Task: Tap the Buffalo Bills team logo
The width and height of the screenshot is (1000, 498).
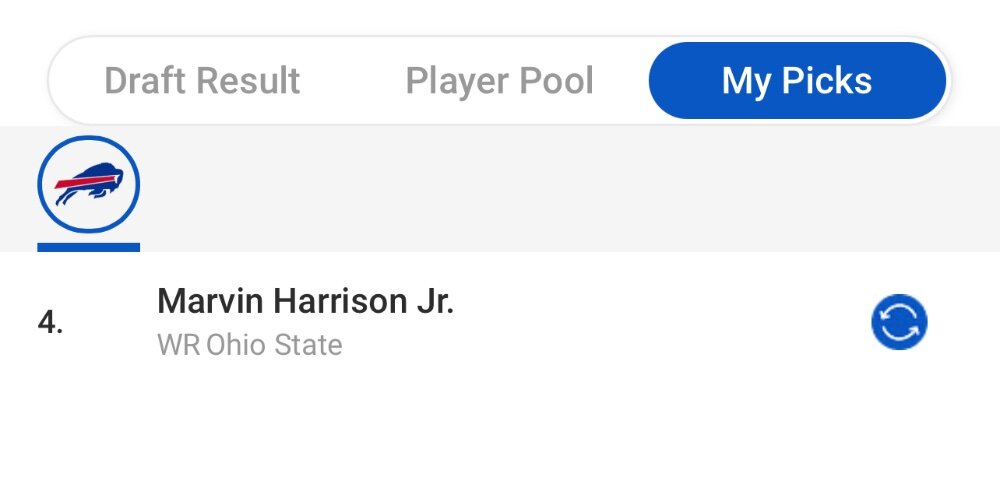Action: (x=89, y=184)
